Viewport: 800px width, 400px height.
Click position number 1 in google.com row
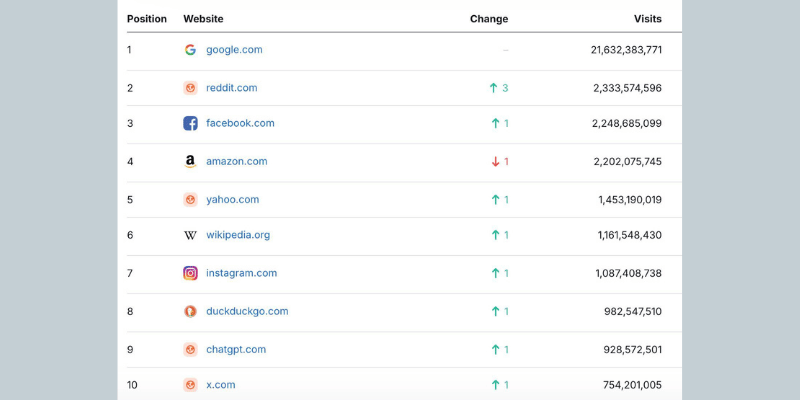[x=129, y=49]
